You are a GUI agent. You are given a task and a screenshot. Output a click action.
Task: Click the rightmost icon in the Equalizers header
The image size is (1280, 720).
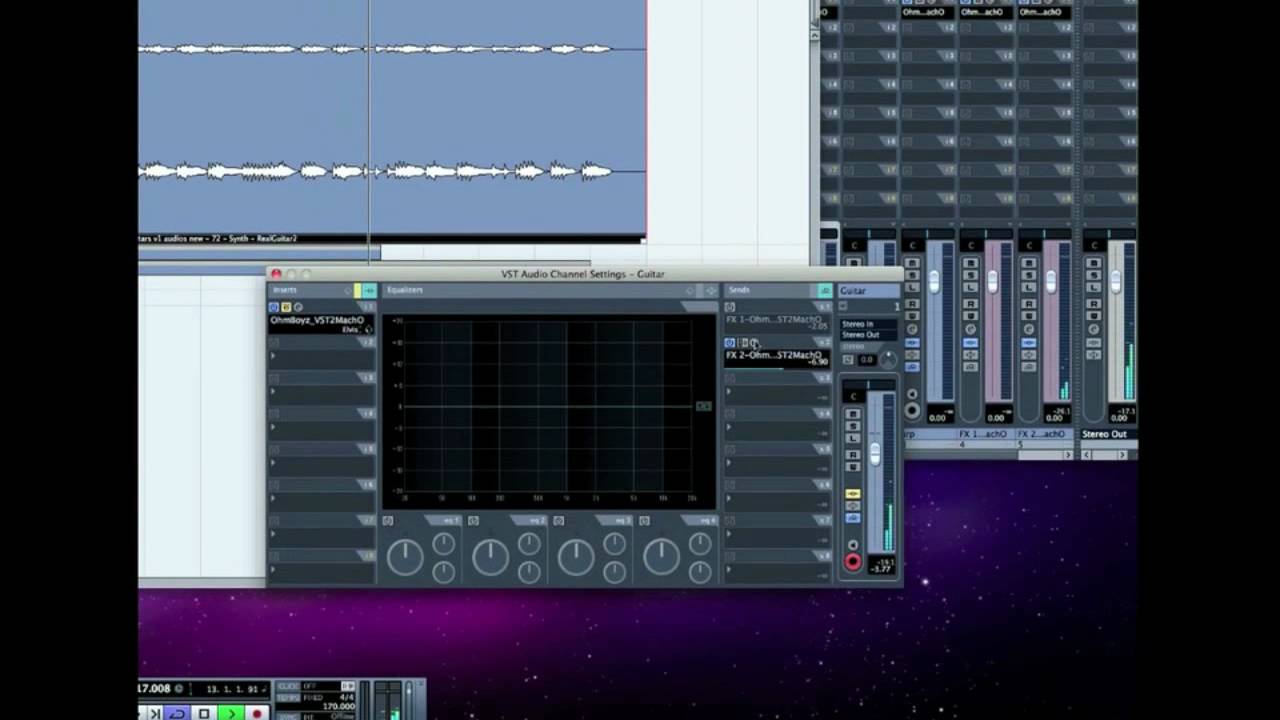tap(711, 290)
